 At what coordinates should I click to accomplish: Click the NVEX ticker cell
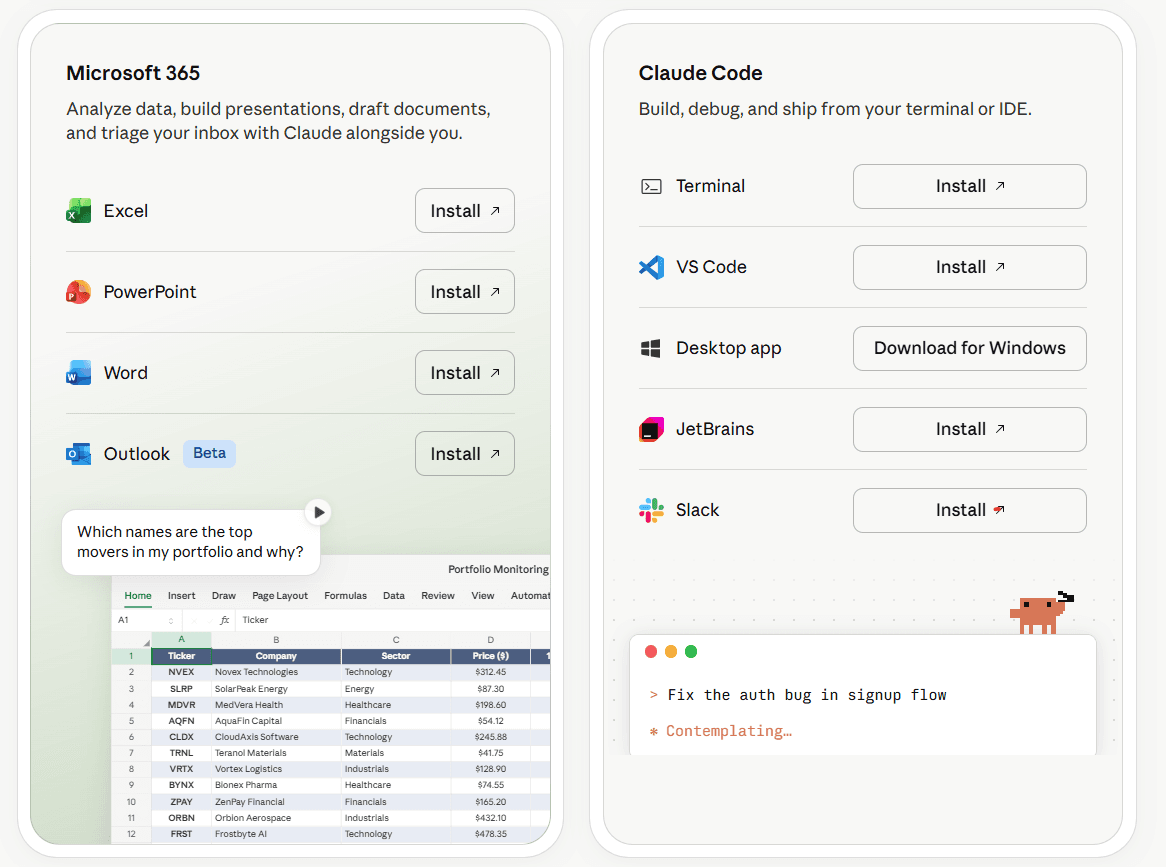pyautogui.click(x=181, y=672)
